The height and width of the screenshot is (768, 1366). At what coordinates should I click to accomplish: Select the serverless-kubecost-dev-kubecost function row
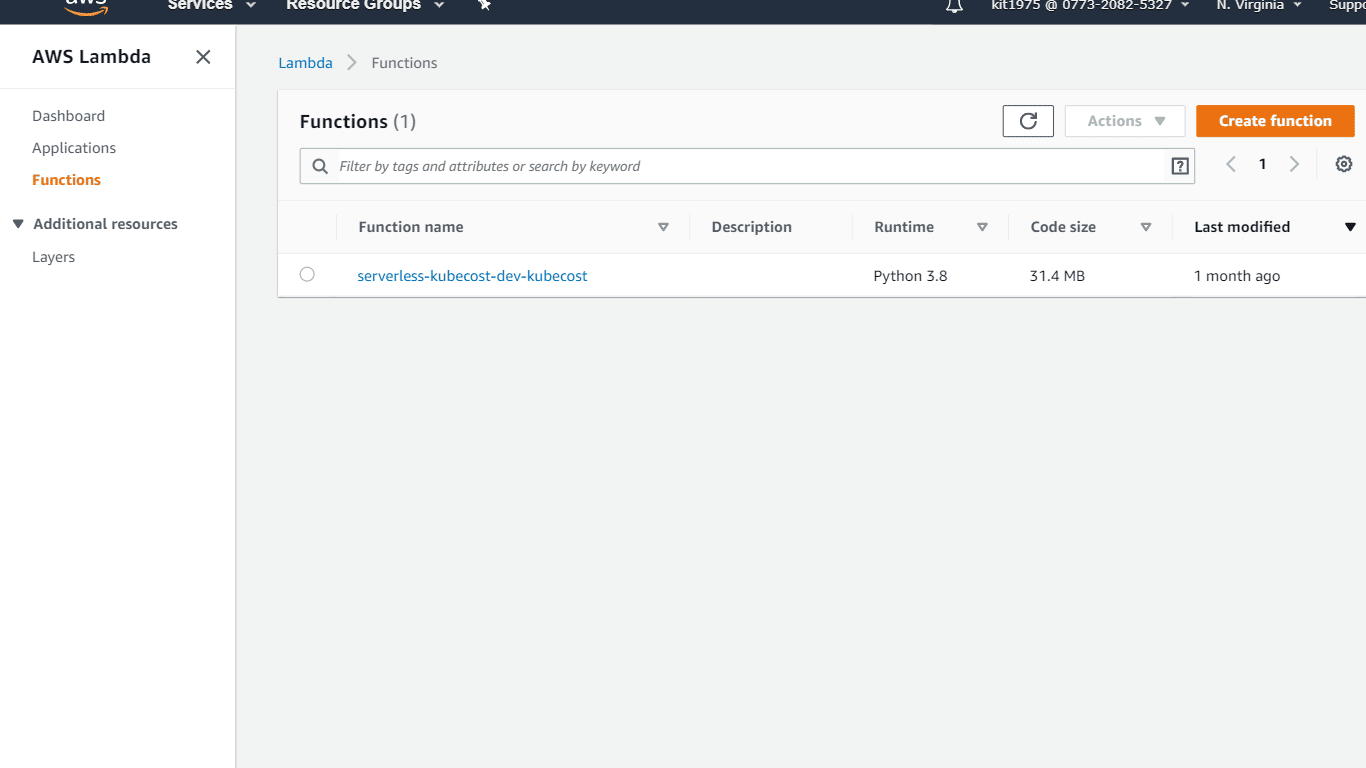307,274
